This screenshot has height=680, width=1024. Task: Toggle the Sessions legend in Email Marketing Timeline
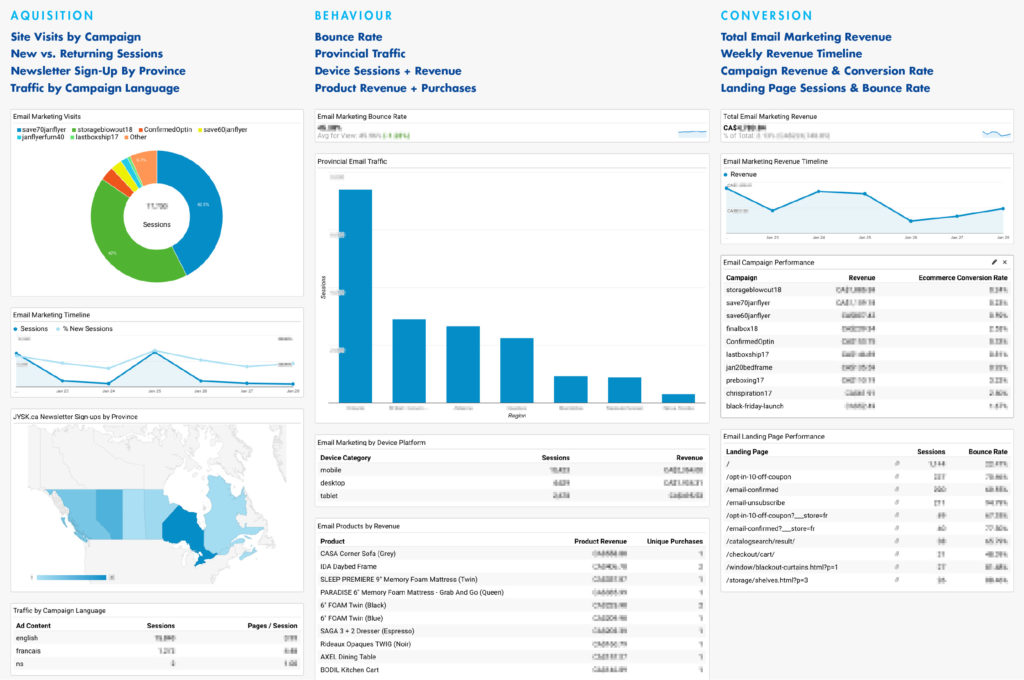(x=35, y=328)
